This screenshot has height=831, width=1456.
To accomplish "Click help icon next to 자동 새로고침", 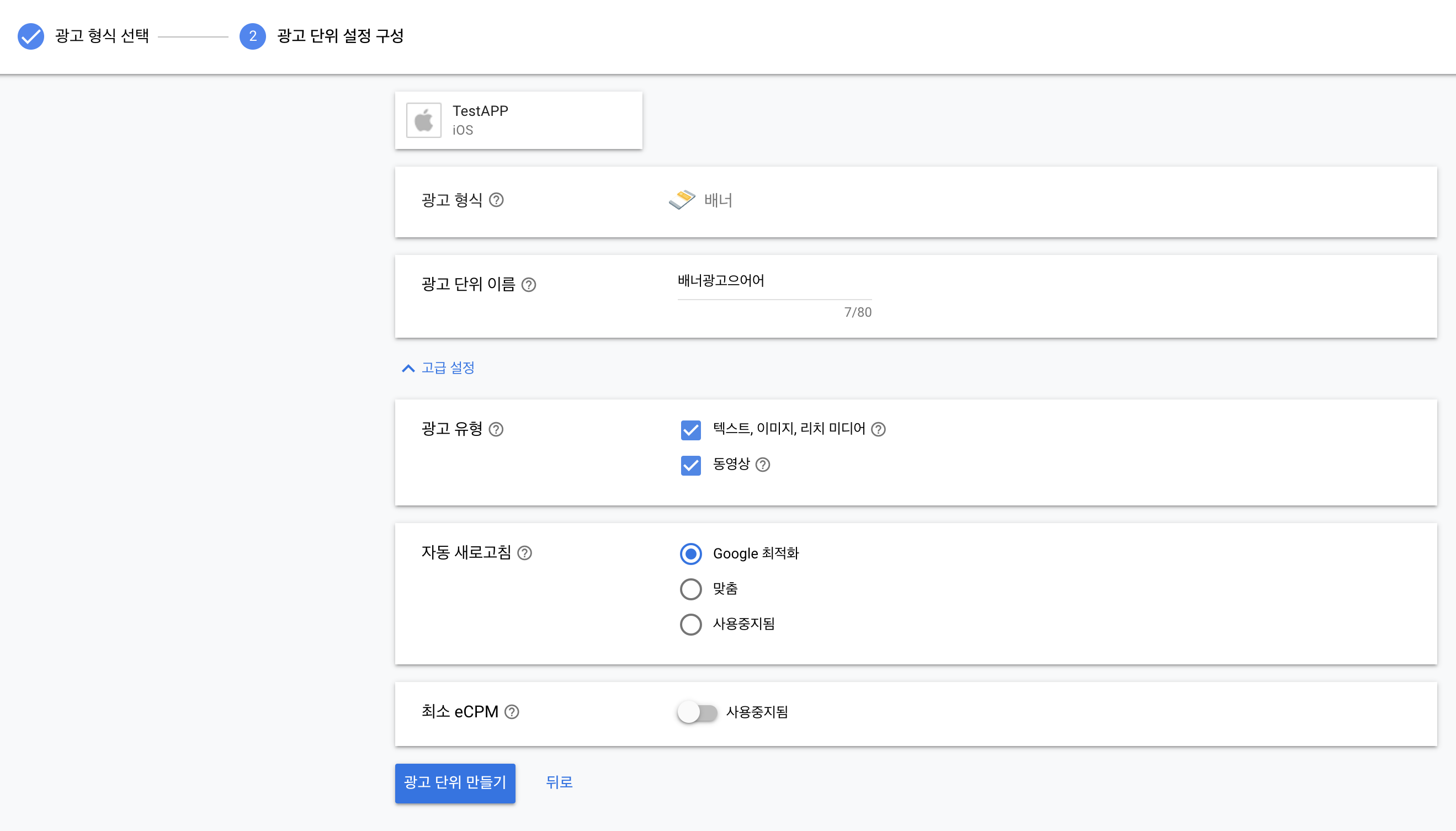I will click(524, 553).
